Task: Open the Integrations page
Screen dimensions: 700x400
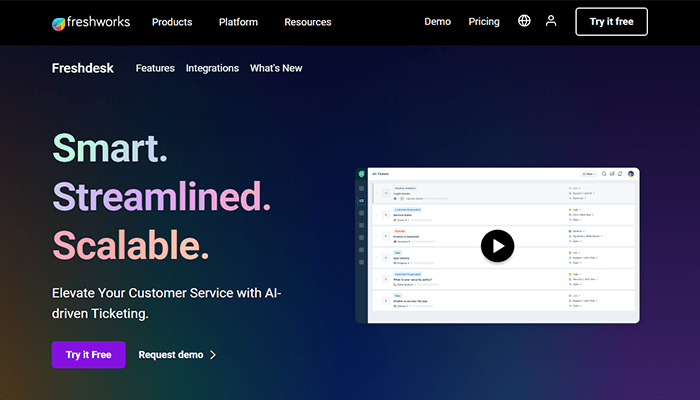Action: [x=212, y=68]
